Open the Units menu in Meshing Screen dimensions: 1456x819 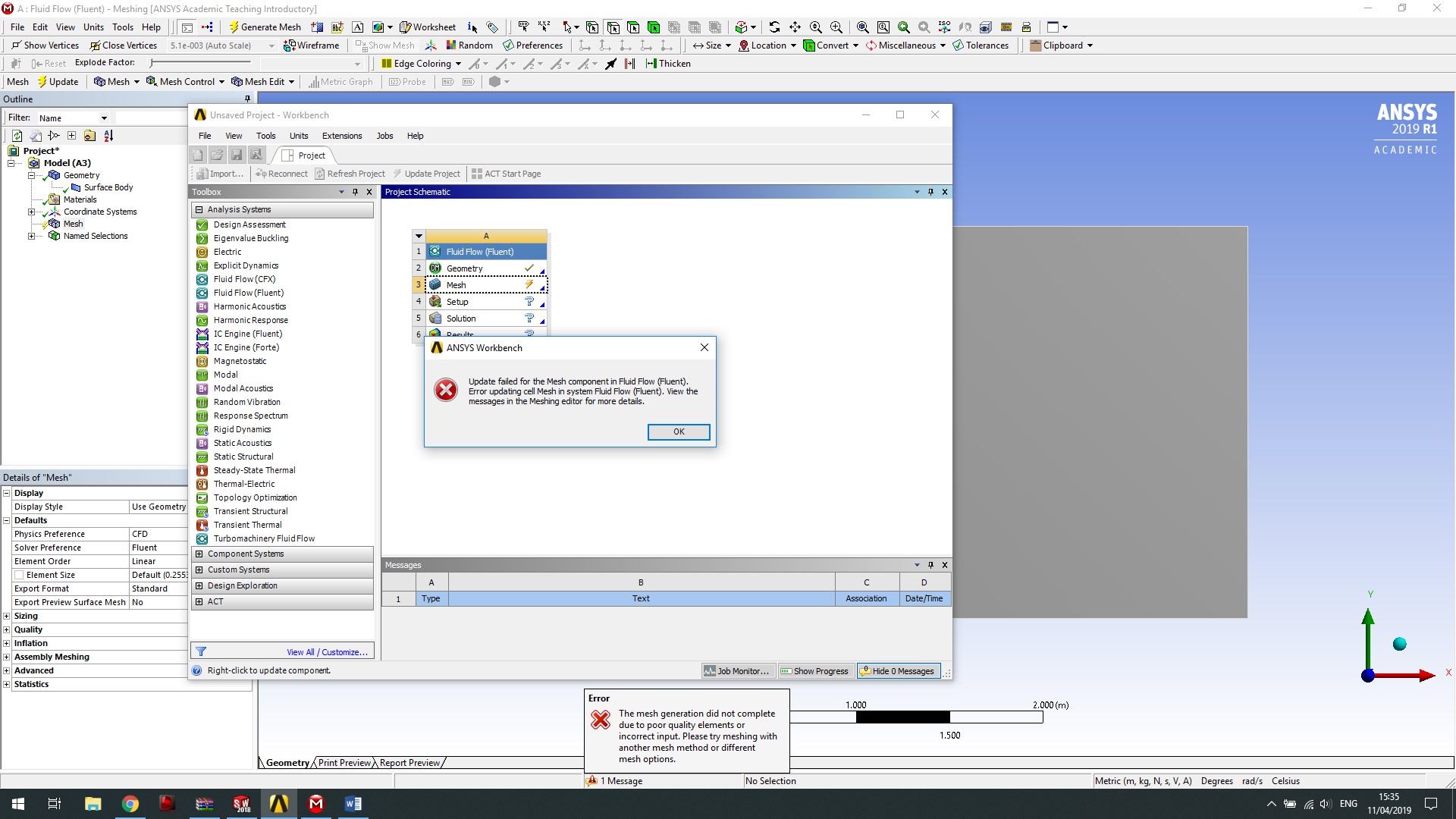click(93, 27)
